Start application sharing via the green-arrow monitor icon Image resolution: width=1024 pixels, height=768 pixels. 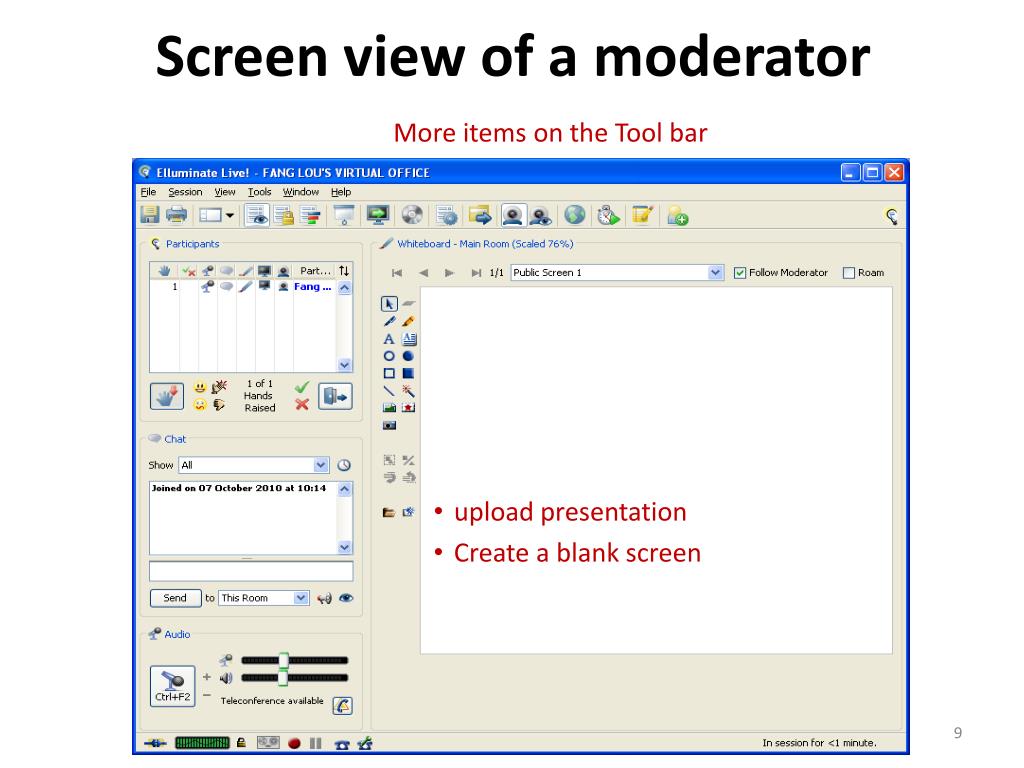(378, 215)
